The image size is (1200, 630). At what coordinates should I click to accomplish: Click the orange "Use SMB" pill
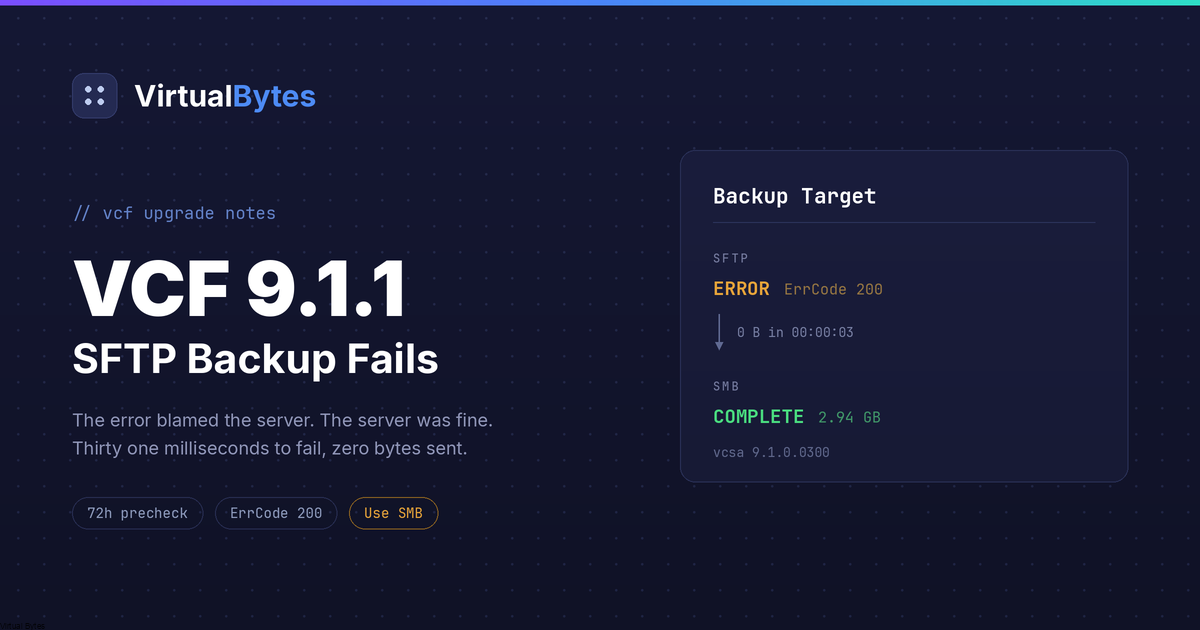[x=393, y=513]
